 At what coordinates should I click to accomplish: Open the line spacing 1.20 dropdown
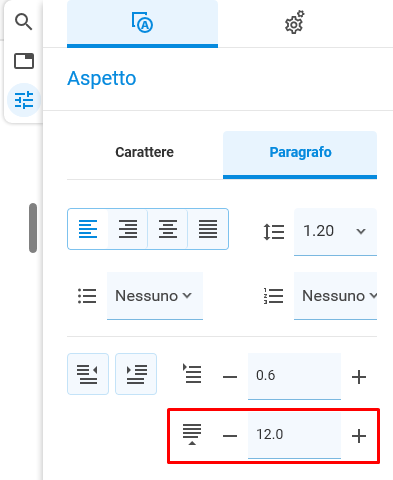[335, 231]
